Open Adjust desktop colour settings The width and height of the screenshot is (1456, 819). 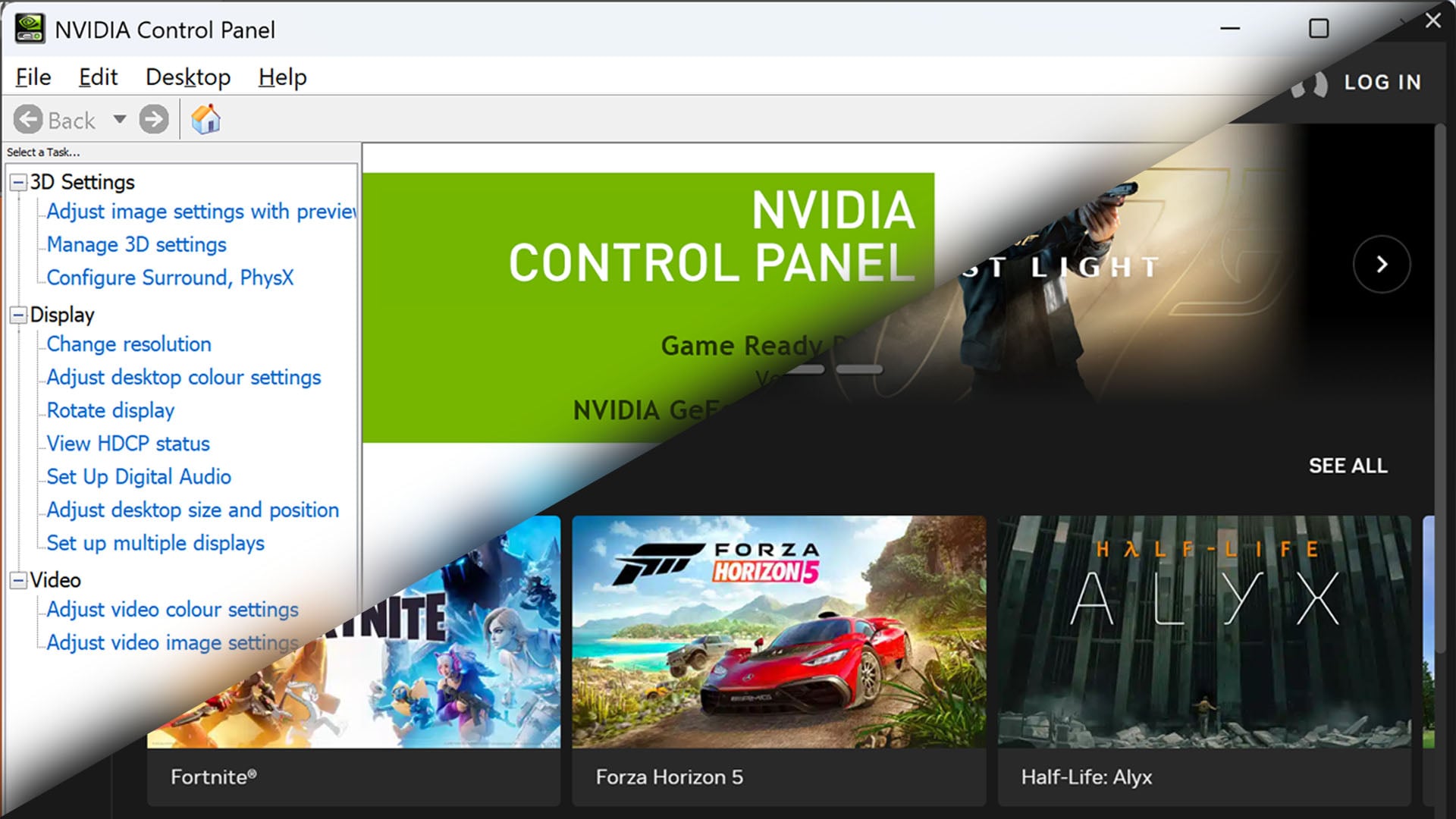click(x=184, y=378)
